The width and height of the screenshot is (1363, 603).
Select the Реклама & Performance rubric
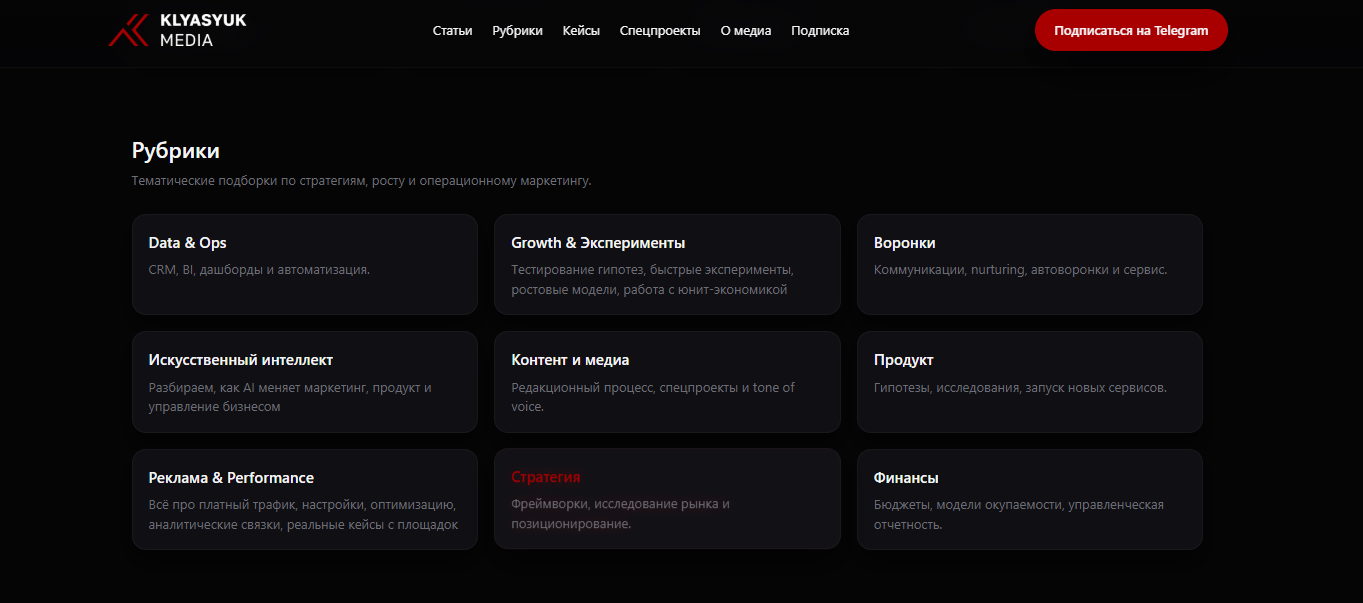[304, 498]
